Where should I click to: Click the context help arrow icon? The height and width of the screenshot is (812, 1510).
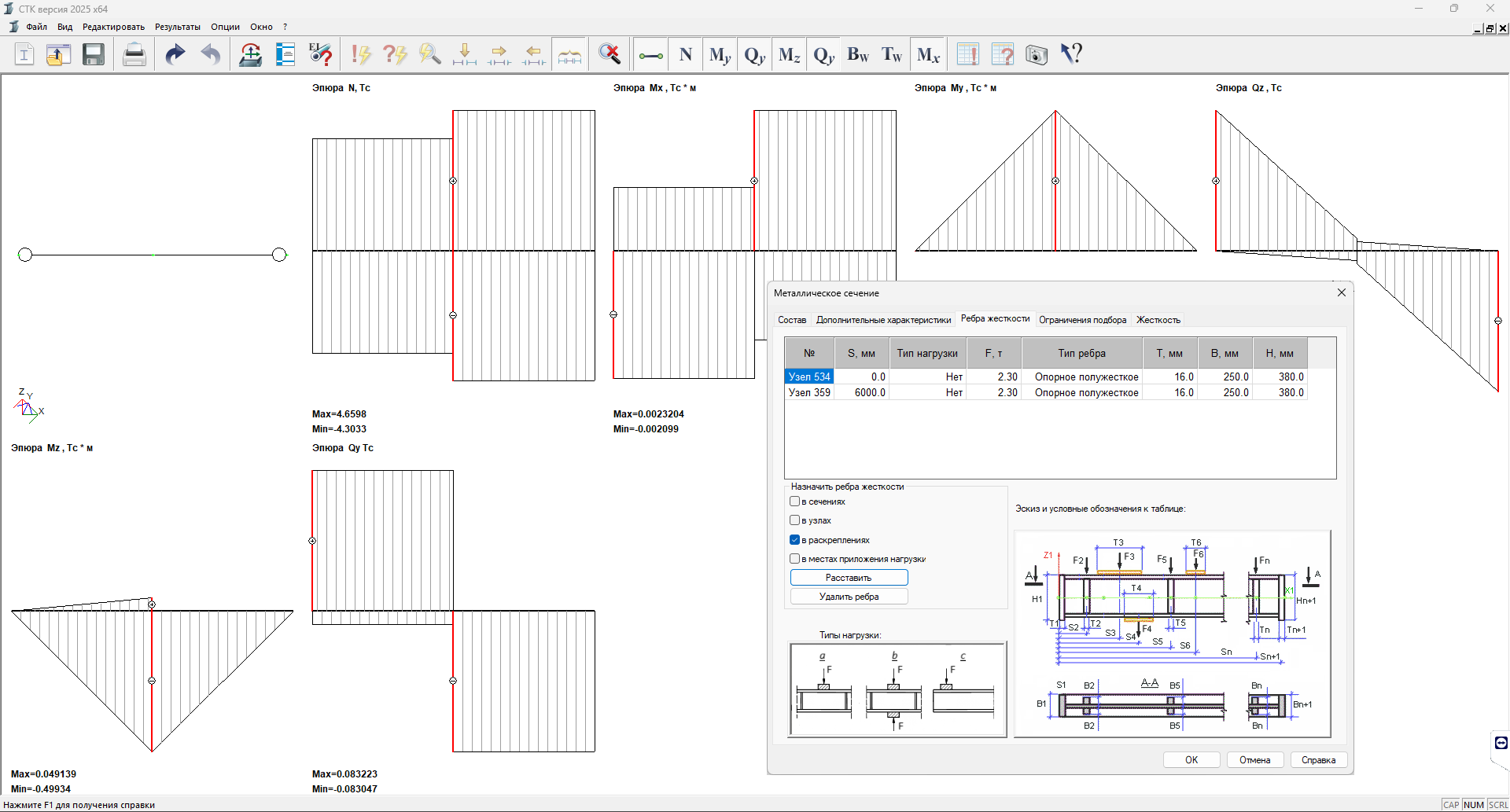(1071, 54)
